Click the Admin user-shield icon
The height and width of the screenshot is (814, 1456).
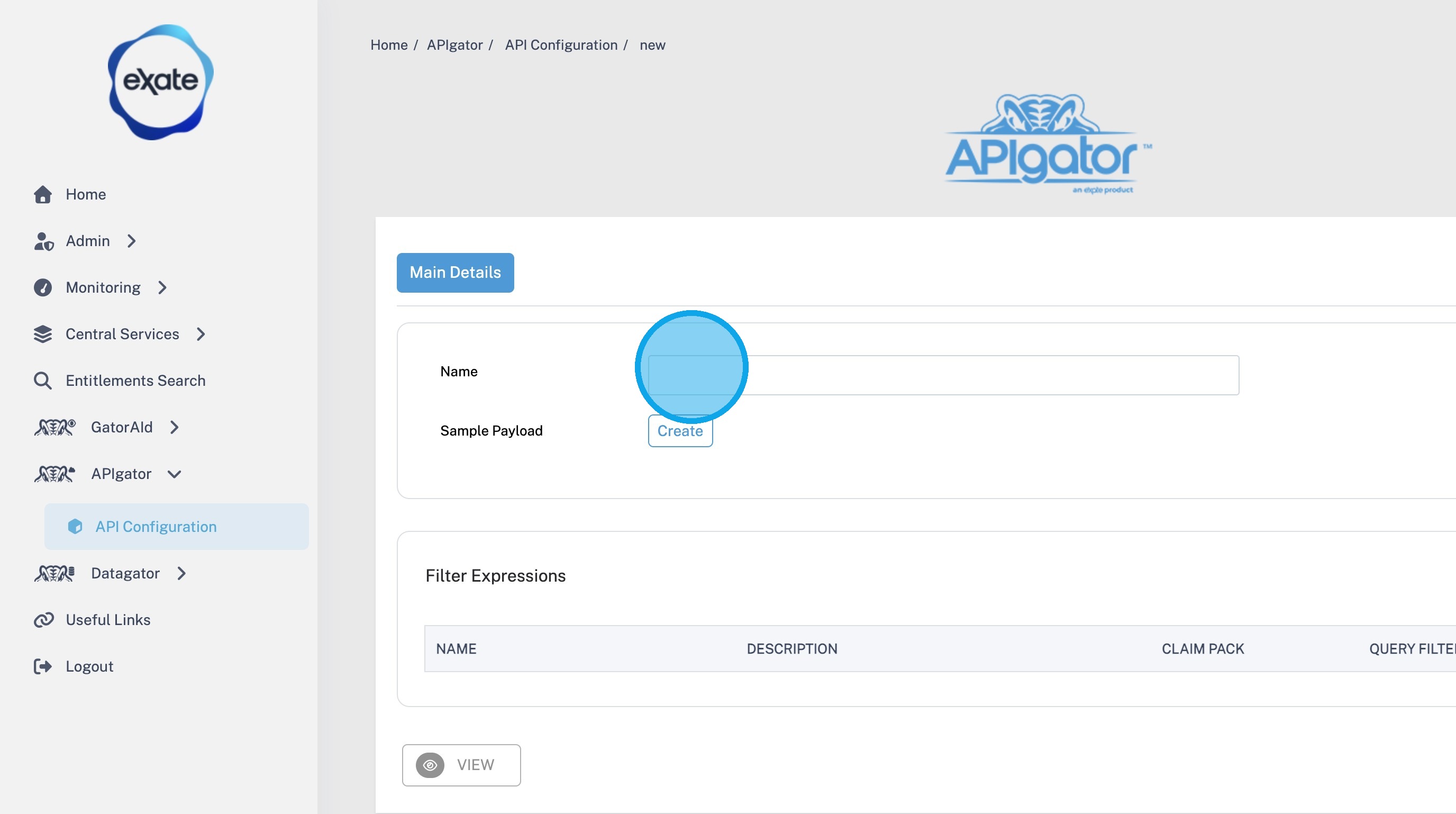pos(43,241)
